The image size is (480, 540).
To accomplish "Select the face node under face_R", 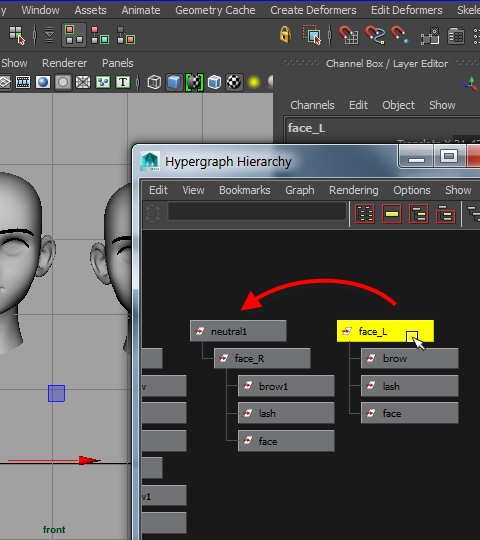I will 286,441.
